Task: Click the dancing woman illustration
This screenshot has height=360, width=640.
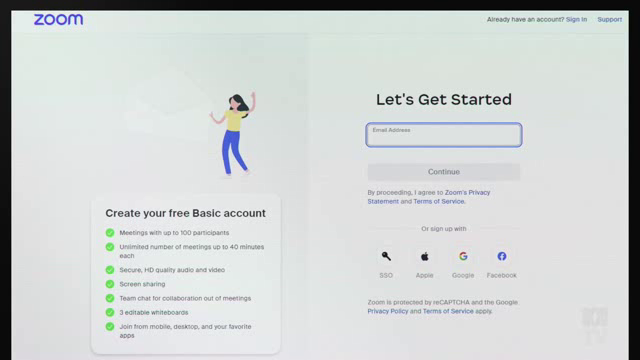Action: click(233, 134)
